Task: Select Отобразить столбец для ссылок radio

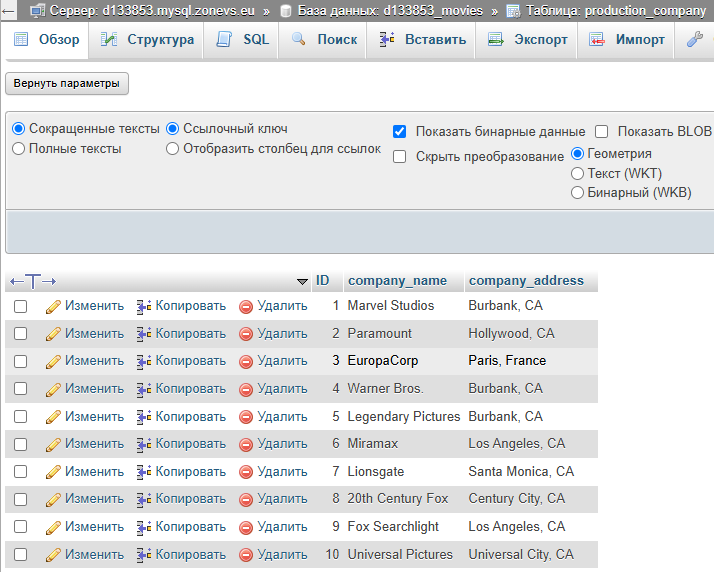Action: click(172, 149)
